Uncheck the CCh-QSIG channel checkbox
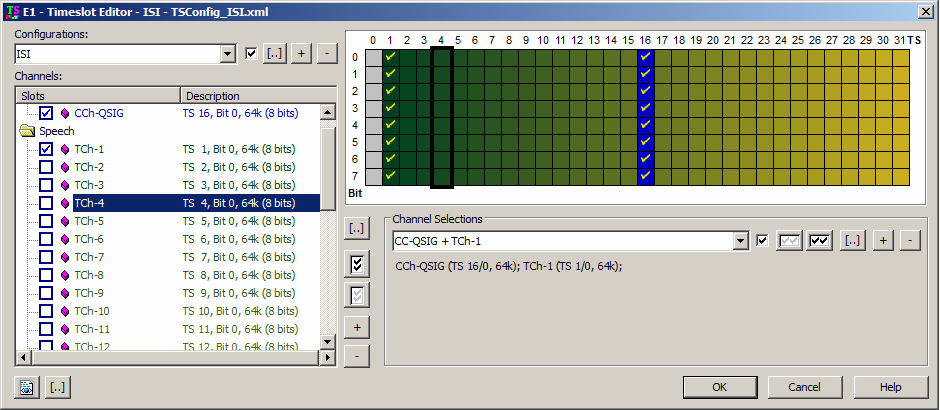Screen dimensions: 940x410 pyautogui.click(x=46, y=113)
